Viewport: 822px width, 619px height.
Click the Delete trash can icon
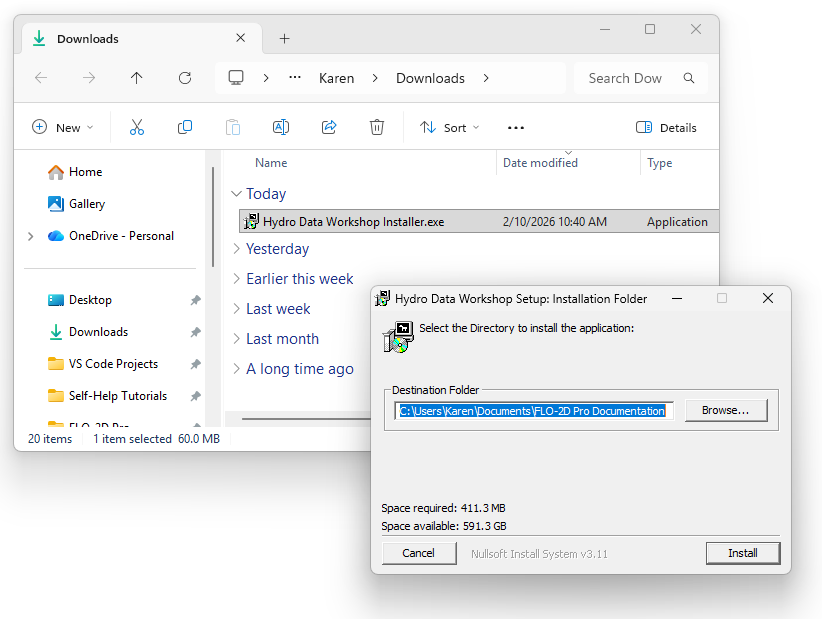pyautogui.click(x=377, y=127)
